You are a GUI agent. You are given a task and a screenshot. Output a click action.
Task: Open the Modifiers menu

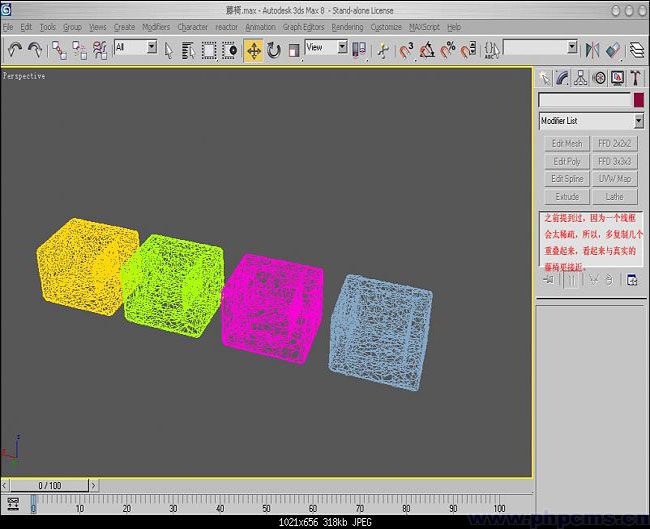(x=156, y=27)
